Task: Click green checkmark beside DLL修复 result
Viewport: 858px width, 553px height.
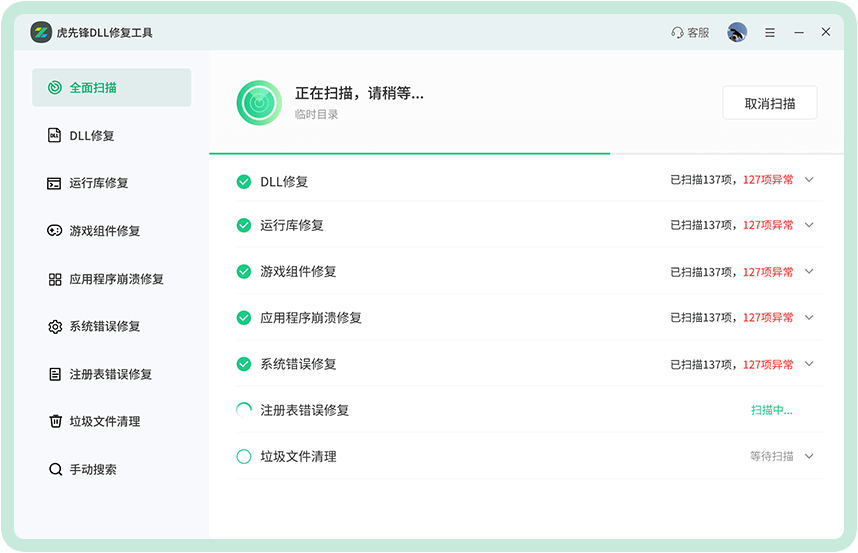Action: pos(243,181)
